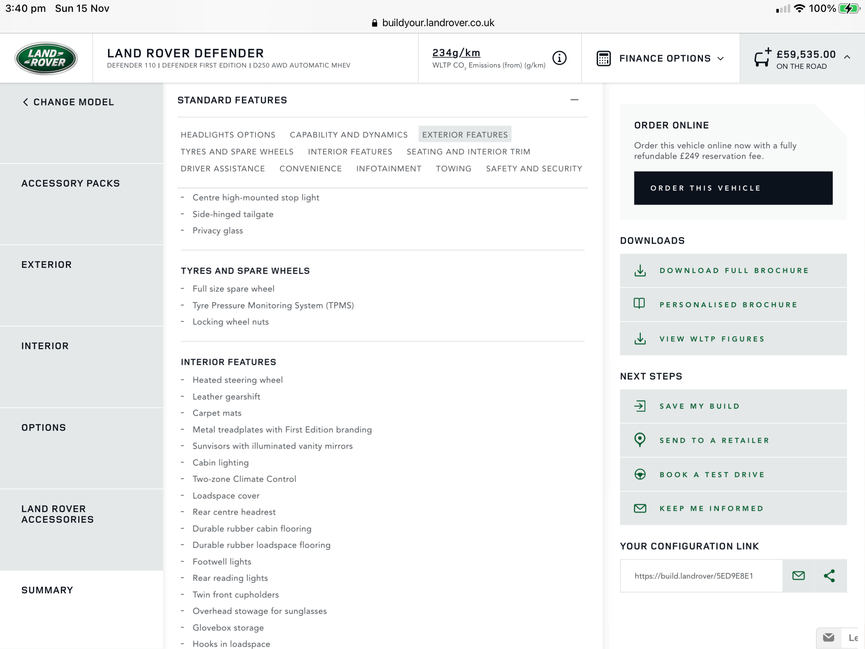Jump to Towing tab
Image resolution: width=865 pixels, height=649 pixels.
coord(453,168)
